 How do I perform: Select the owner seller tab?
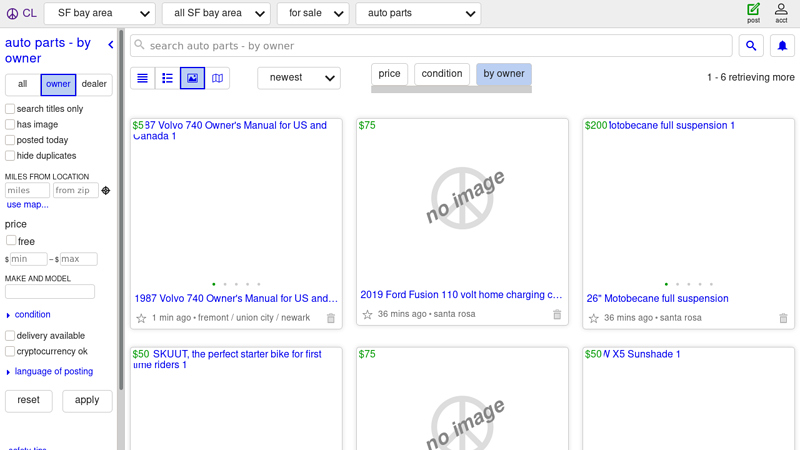tap(58, 84)
